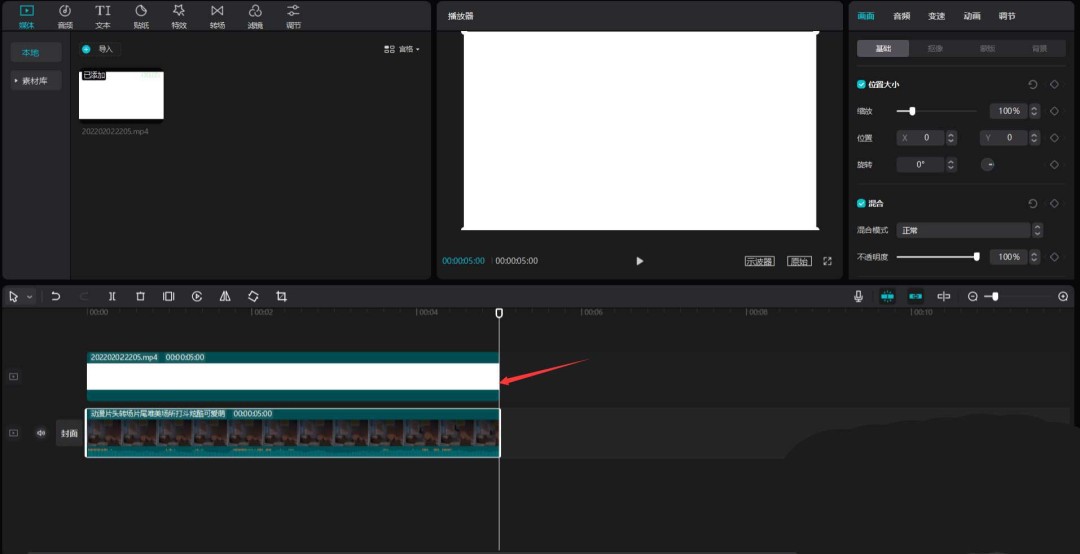Click the 不透明度 opacity slider handle
Image resolution: width=1080 pixels, height=554 pixels.
[x=976, y=257]
